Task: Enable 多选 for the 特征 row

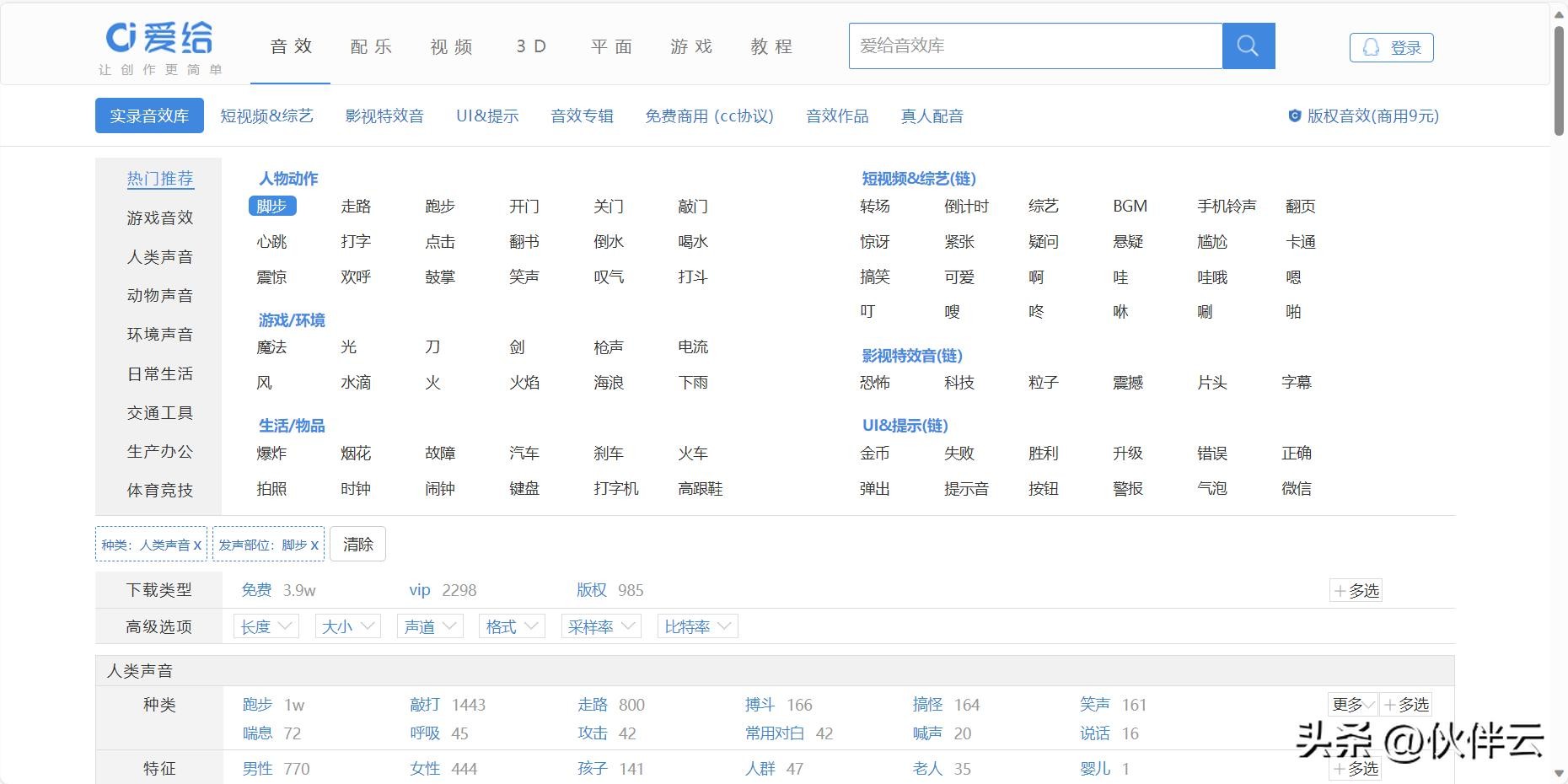Action: [1356, 769]
